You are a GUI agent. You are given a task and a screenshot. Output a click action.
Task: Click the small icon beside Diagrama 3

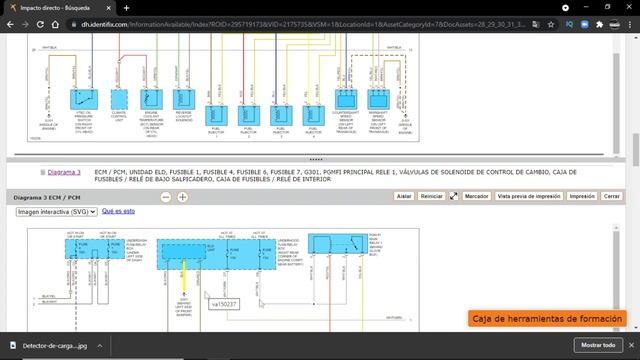point(42,172)
